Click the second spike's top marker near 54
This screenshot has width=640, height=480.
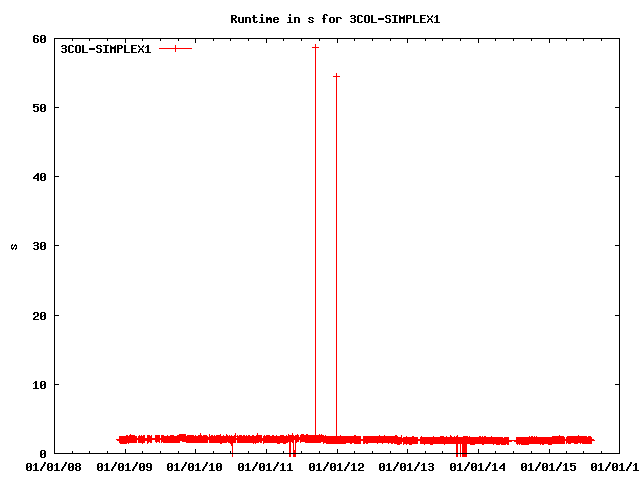[336, 76]
